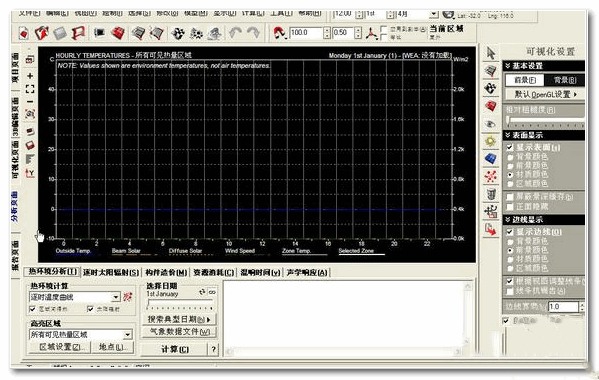Click the 气象数据文件(W) button
599x380 pixels.
coord(179,331)
